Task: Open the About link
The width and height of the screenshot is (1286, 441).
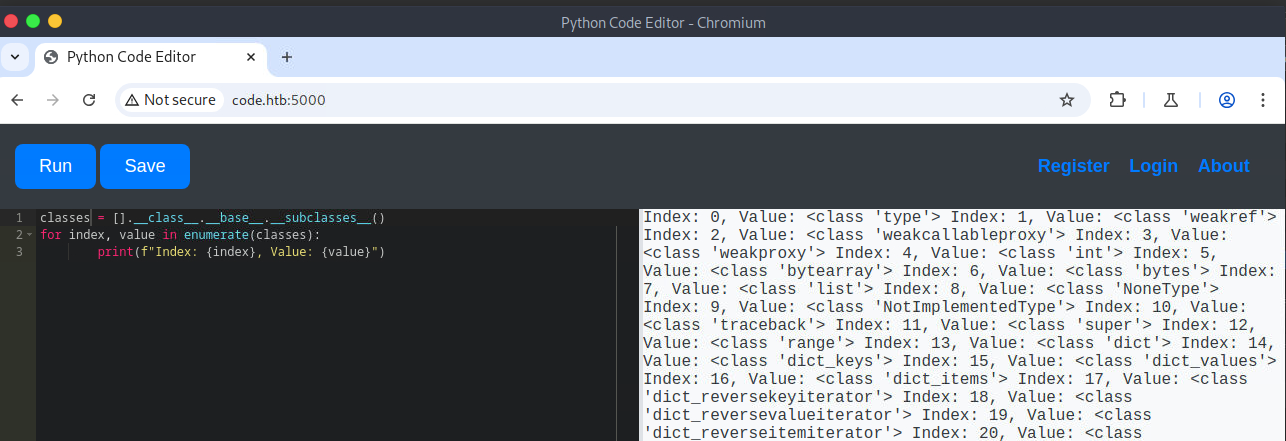Action: click(x=1224, y=166)
